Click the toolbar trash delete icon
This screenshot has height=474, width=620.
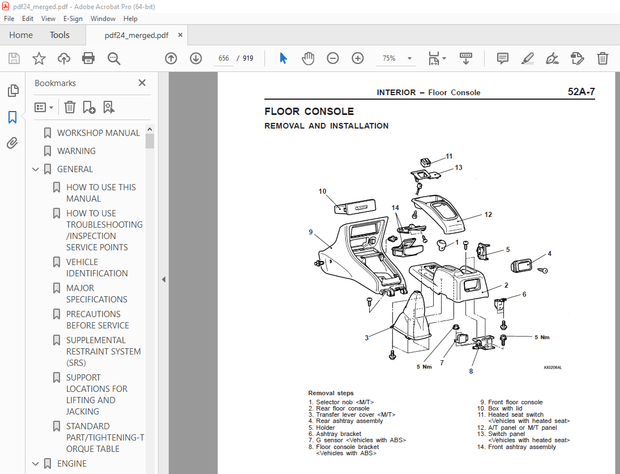point(602,59)
